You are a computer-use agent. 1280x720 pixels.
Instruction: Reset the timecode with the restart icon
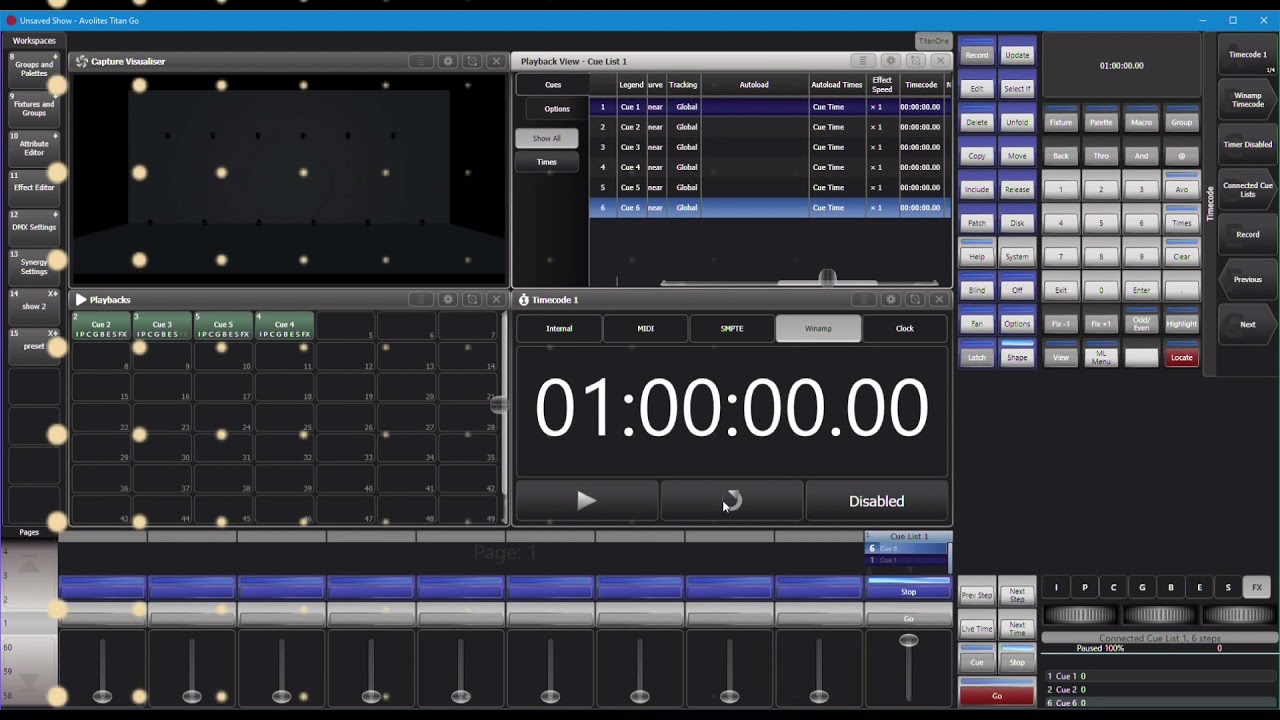(732, 501)
